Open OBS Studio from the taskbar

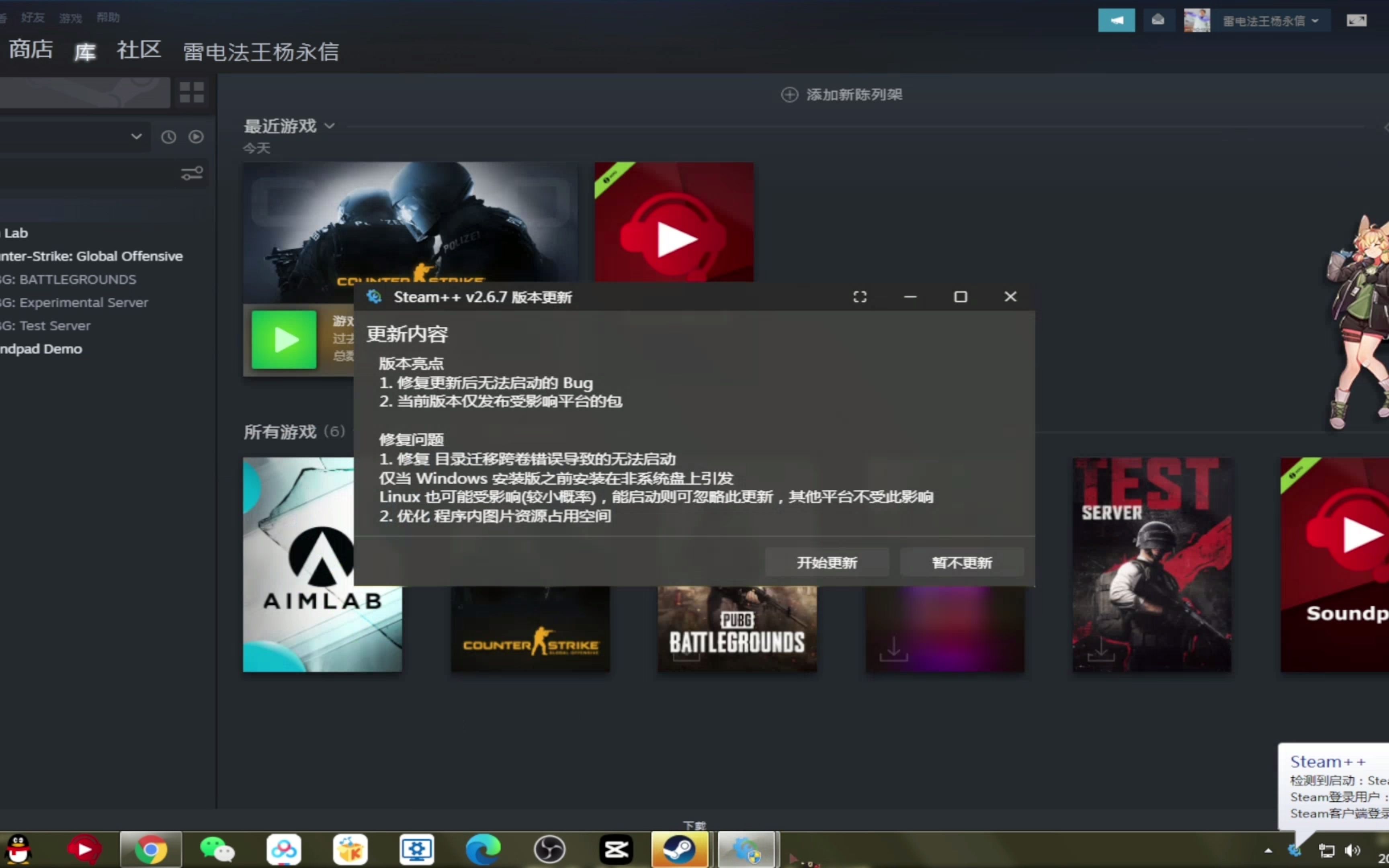550,849
